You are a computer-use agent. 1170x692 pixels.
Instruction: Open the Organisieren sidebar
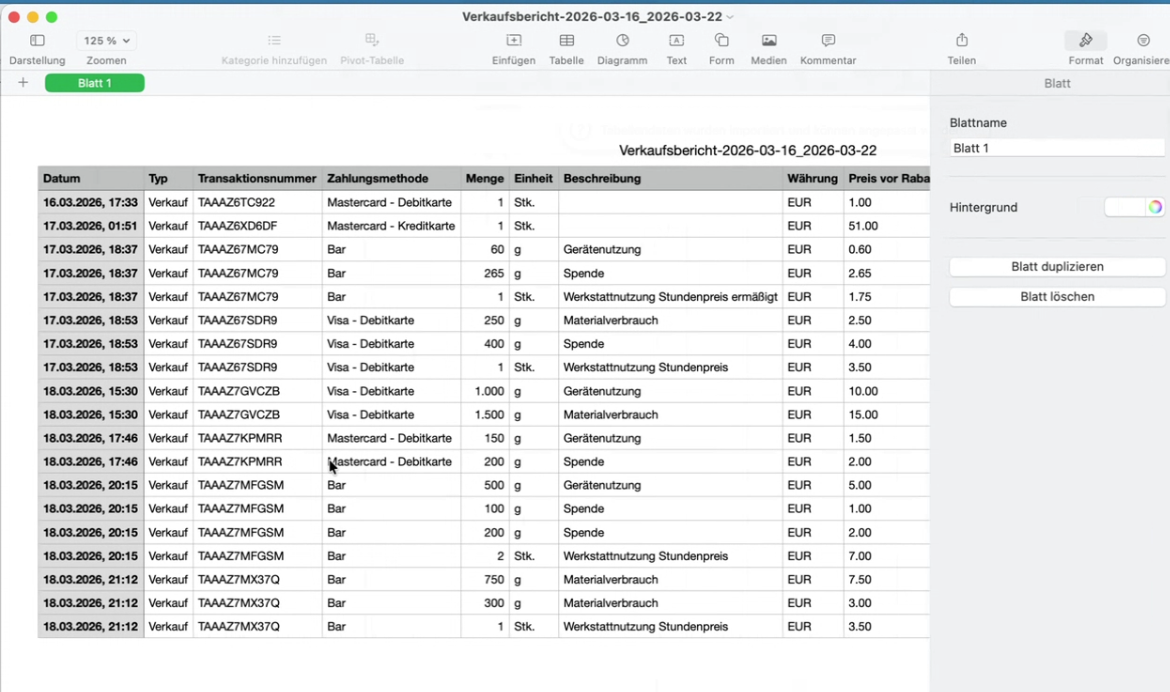point(1143,40)
